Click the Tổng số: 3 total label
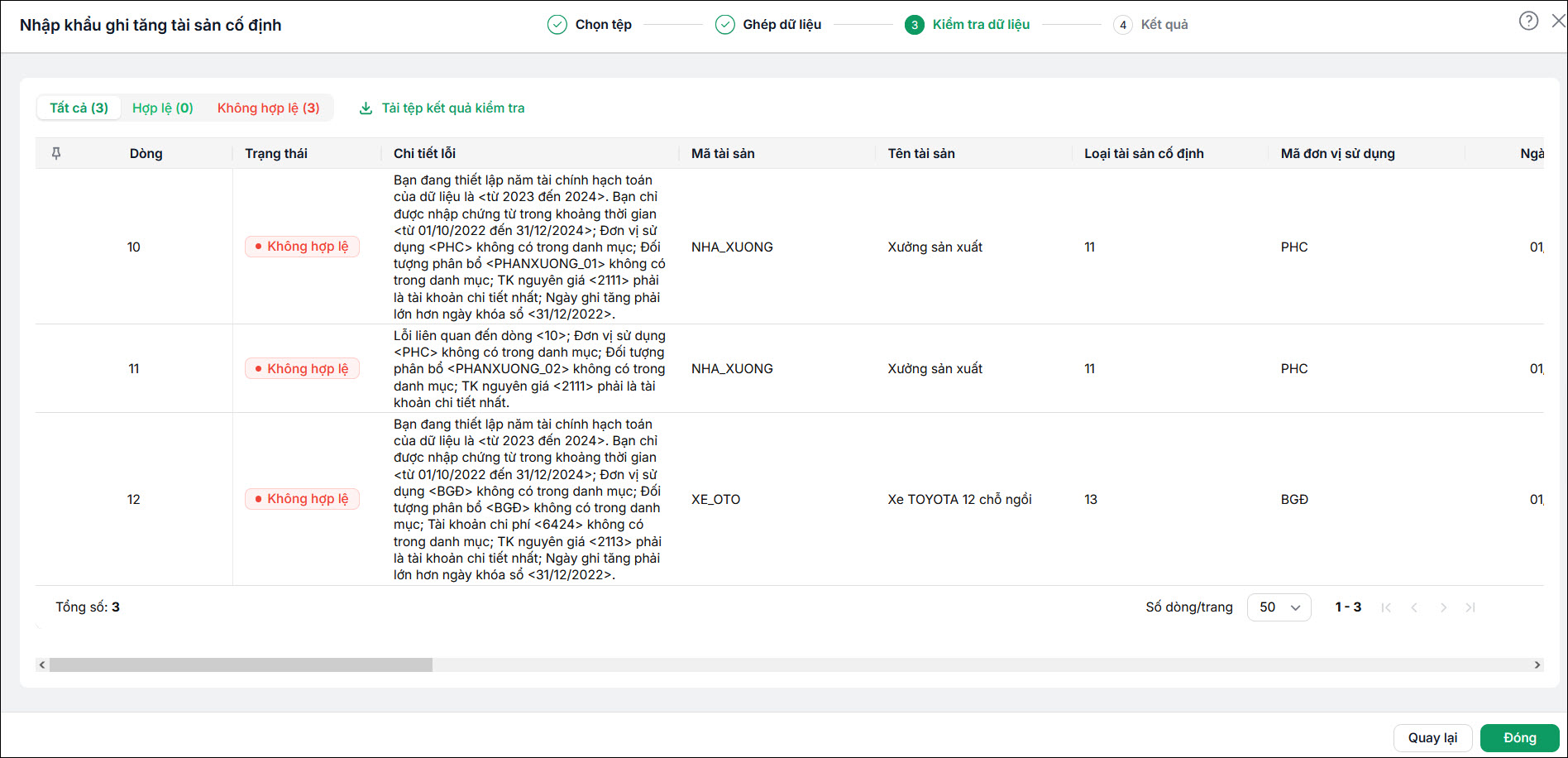1568x758 pixels. coord(88,607)
